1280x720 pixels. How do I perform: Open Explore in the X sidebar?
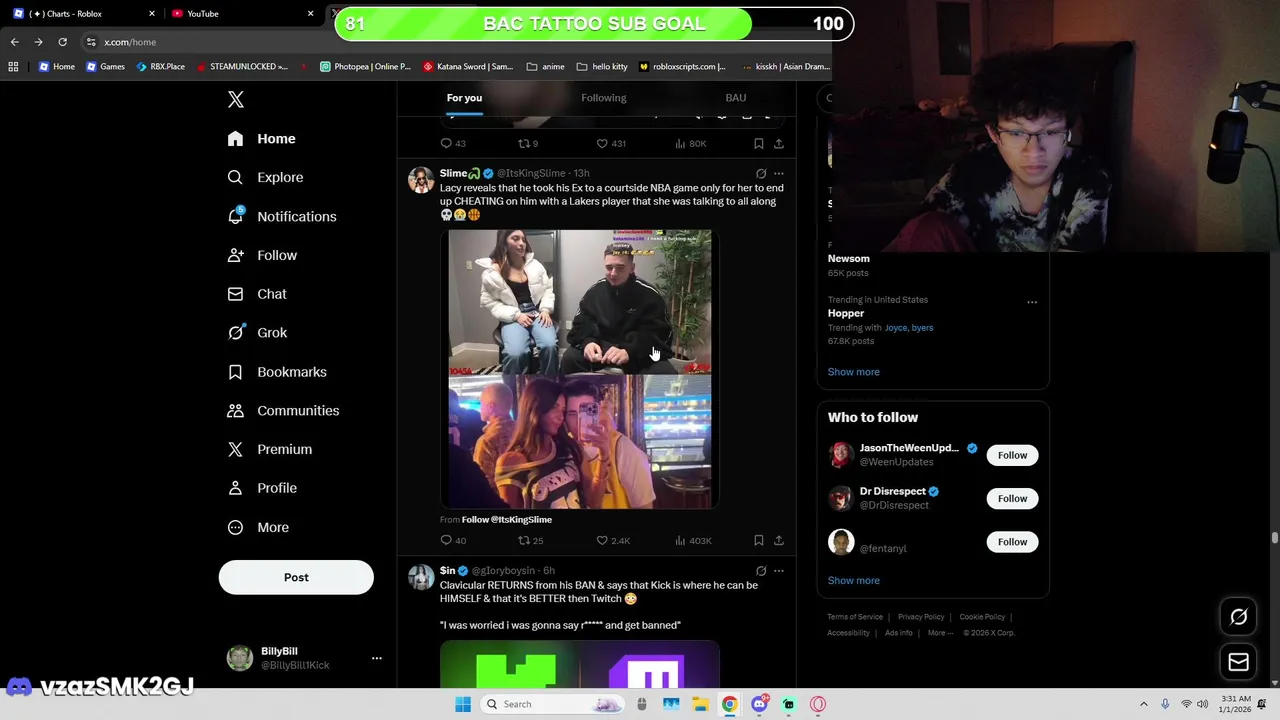pos(266,177)
